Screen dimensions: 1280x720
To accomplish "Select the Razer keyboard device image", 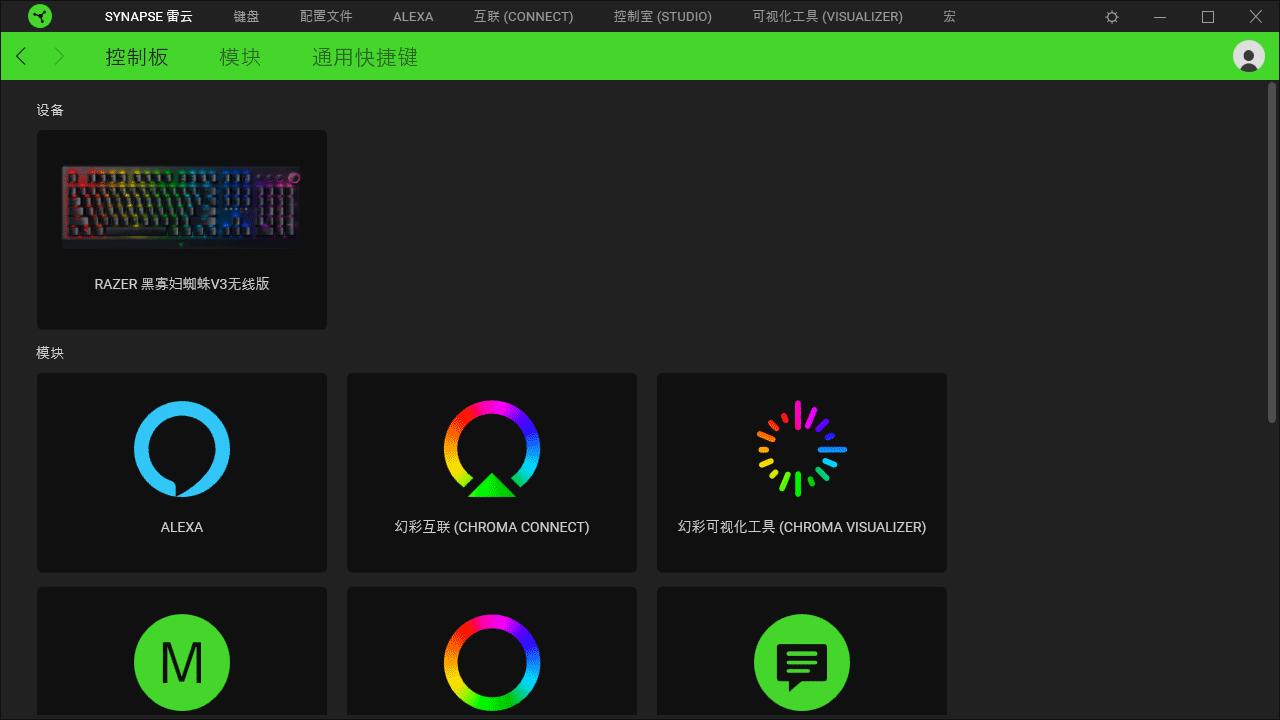I will [181, 206].
